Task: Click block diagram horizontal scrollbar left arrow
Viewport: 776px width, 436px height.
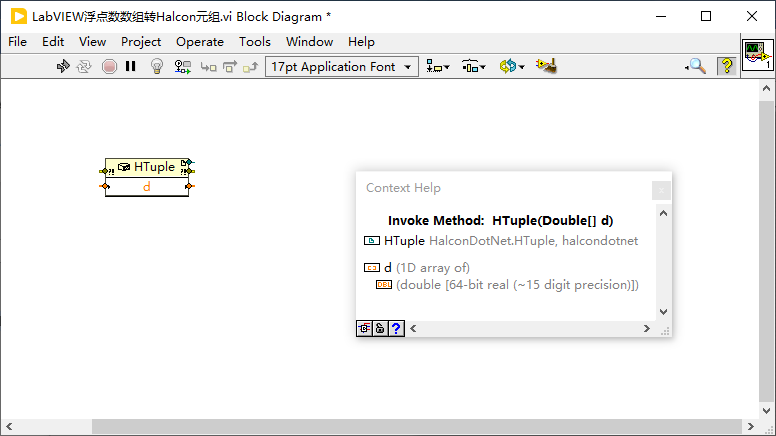Action: click(x=9, y=426)
